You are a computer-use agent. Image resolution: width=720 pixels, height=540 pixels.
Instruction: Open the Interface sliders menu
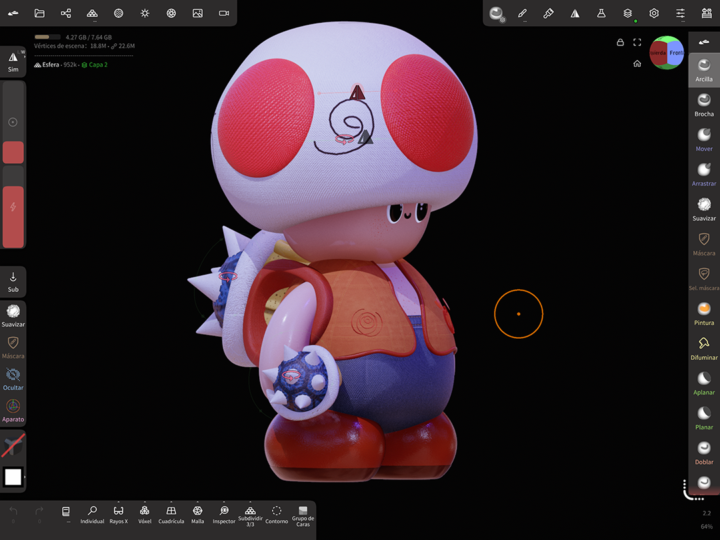[x=680, y=13]
